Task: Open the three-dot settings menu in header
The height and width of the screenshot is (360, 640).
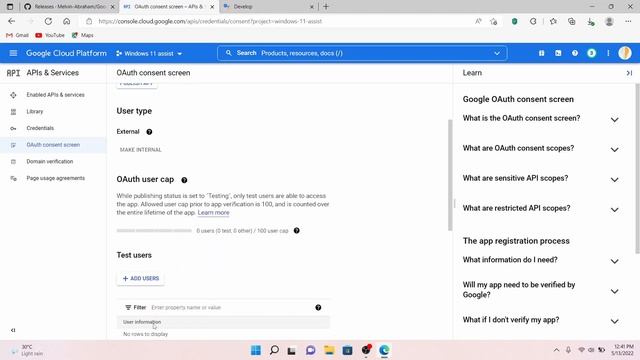Action: click(608, 53)
